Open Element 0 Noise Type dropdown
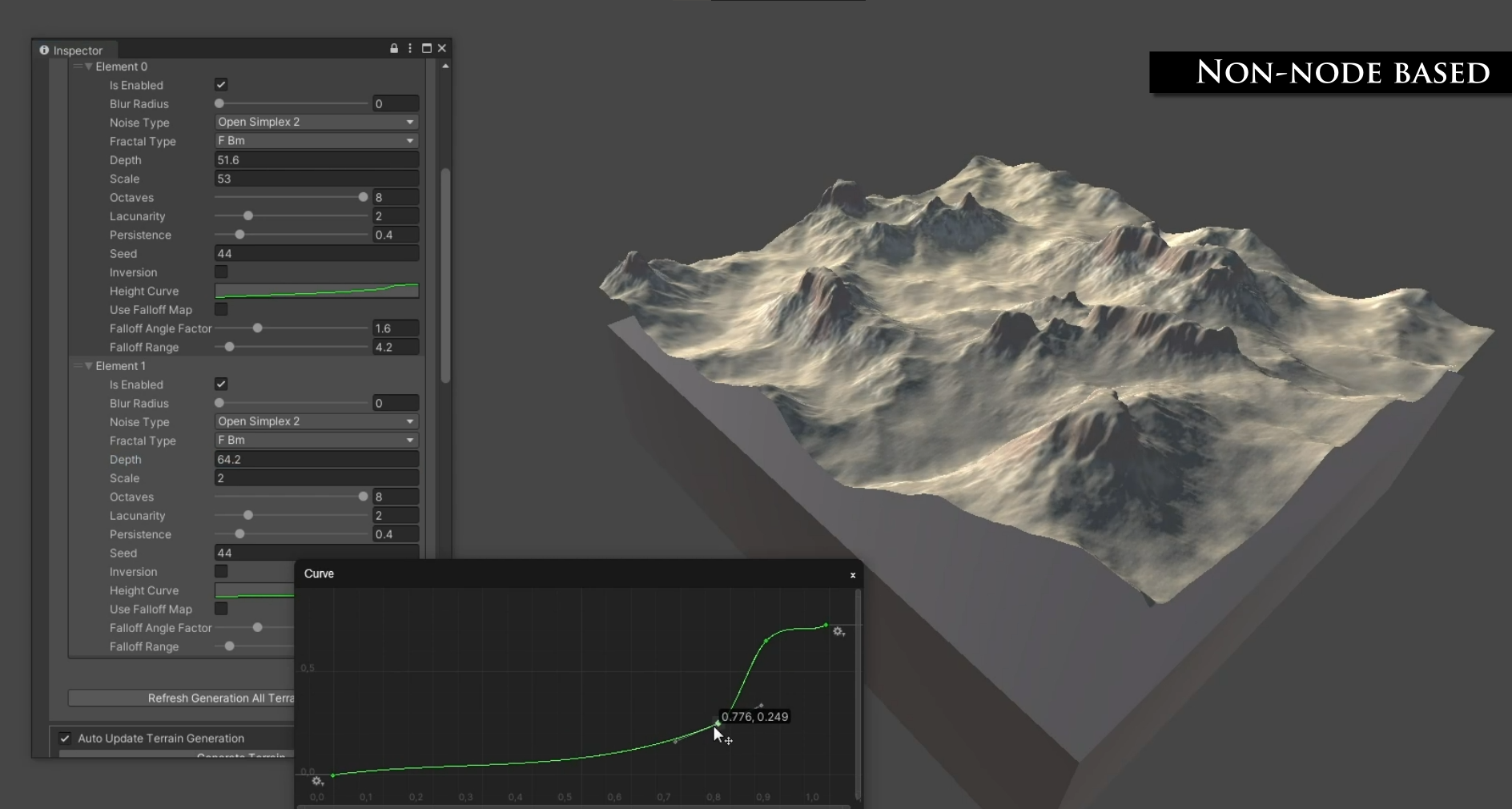 316,122
